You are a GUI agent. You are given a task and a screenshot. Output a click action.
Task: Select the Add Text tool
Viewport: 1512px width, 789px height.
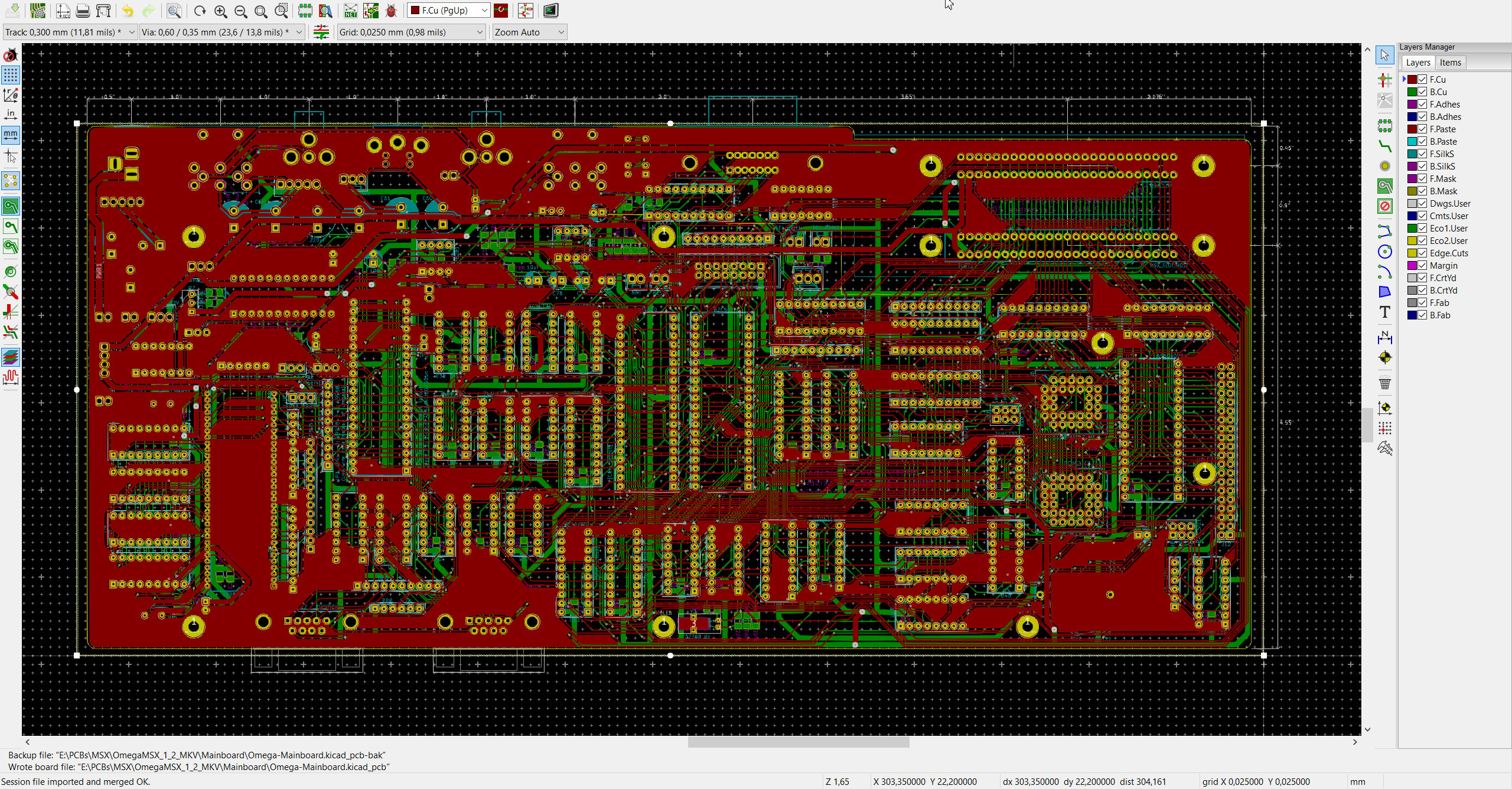[x=1384, y=312]
